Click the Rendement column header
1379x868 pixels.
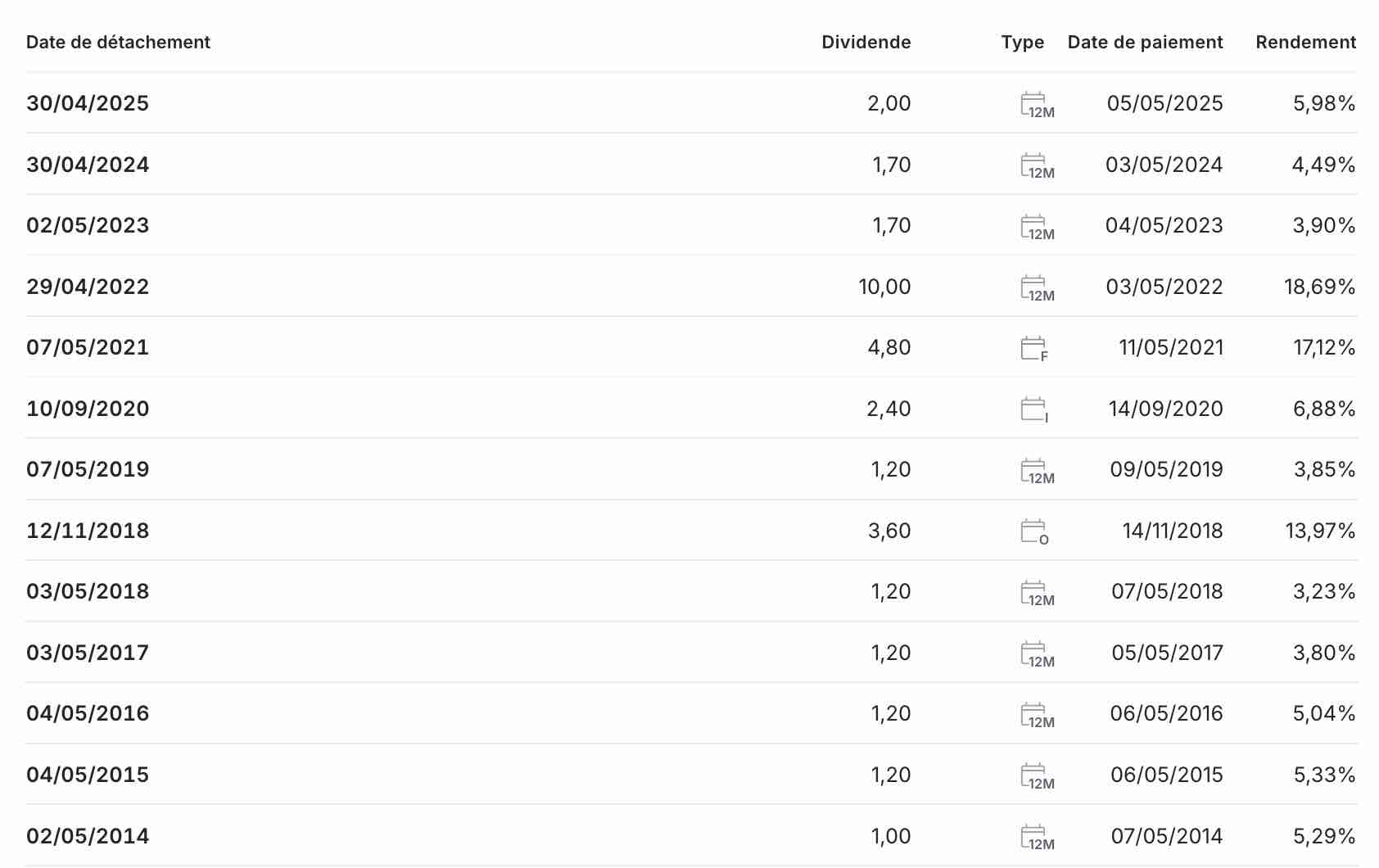[x=1305, y=43]
